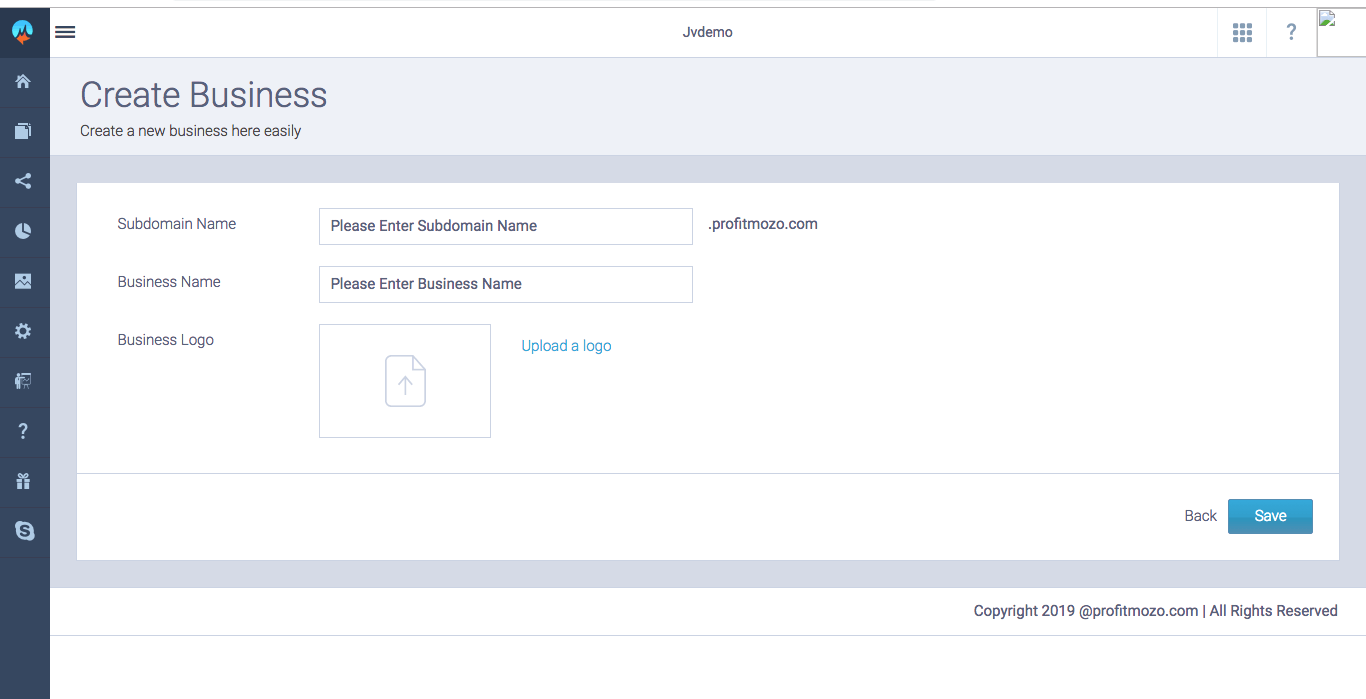Open the settings gear sidebar icon

pyautogui.click(x=23, y=331)
